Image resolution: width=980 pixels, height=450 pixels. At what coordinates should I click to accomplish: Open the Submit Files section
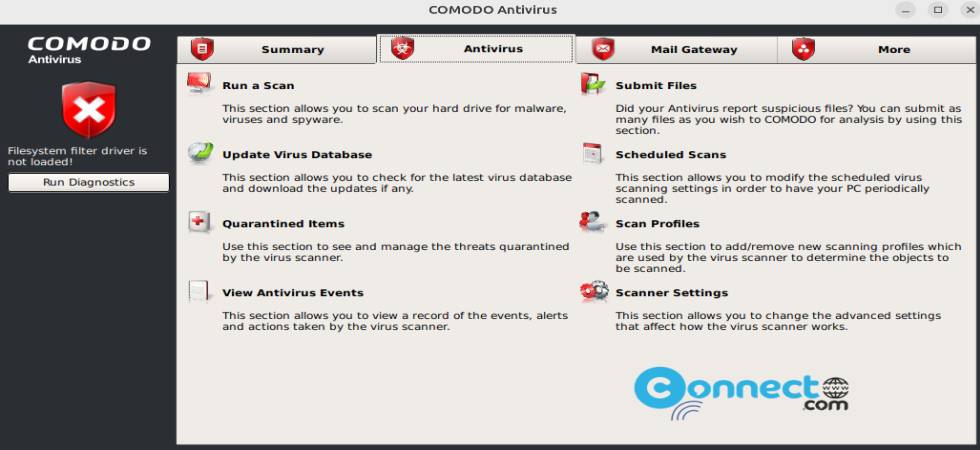pos(656,86)
